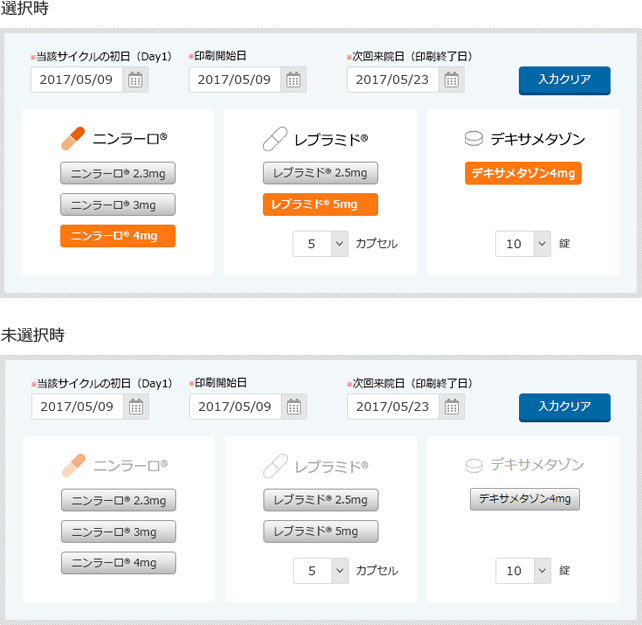Select ニンラーロ 3mg in 選択時 panel
642x625 pixels.
(x=118, y=204)
